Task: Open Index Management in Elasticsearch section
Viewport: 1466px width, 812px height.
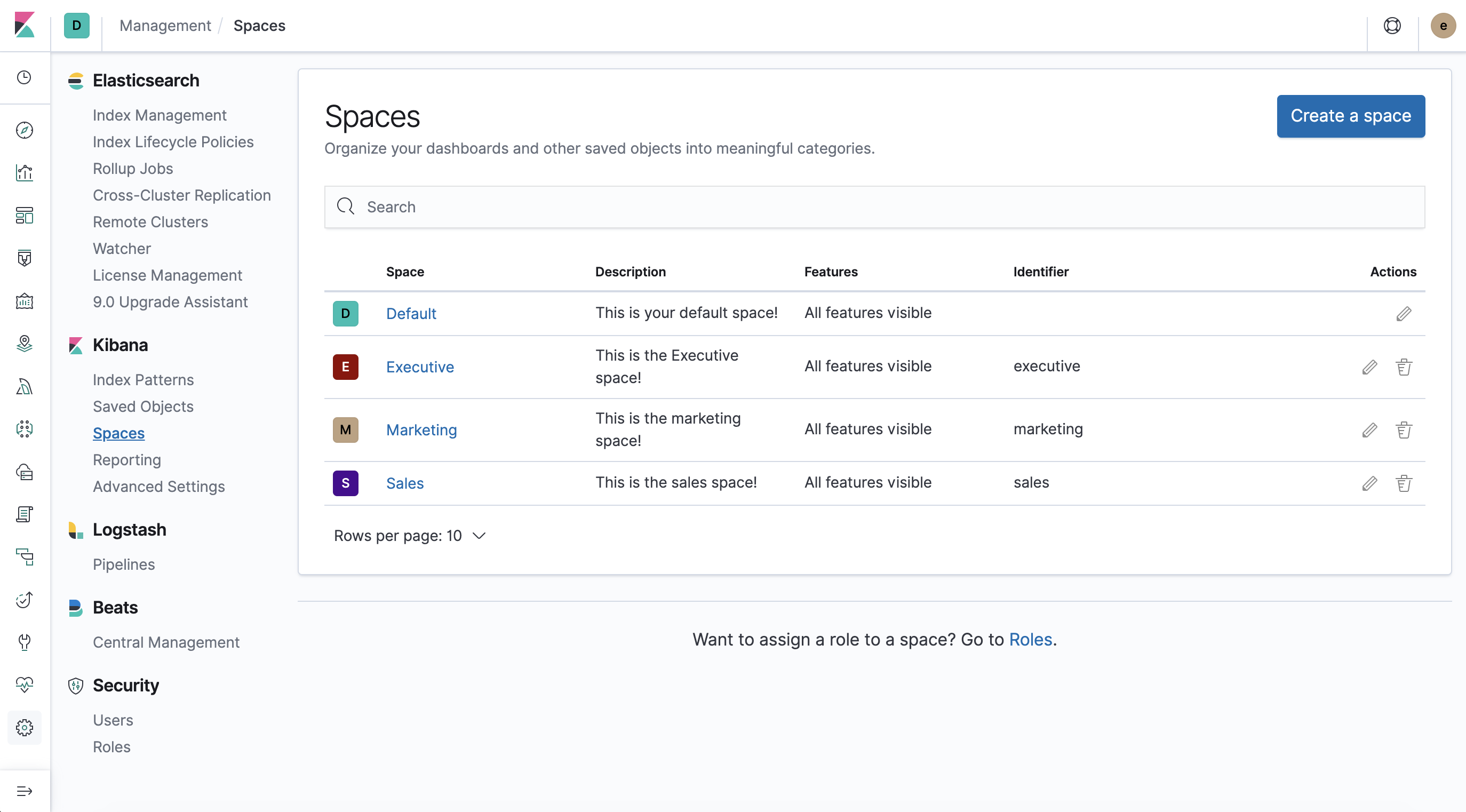Action: [160, 115]
